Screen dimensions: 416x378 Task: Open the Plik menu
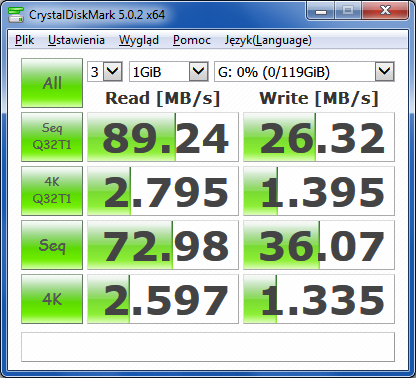pyautogui.click(x=24, y=40)
